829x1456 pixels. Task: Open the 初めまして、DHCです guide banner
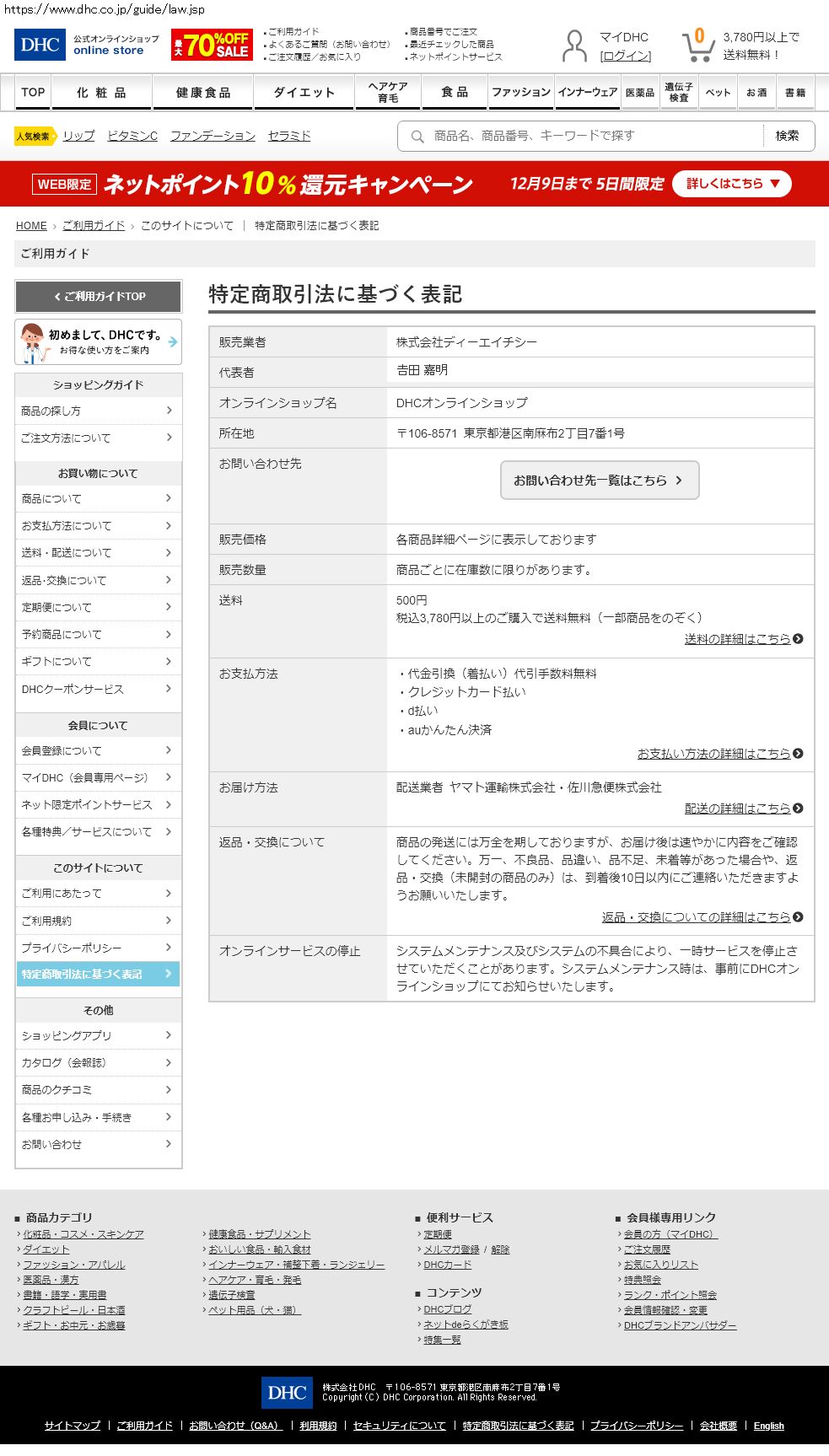pos(99,341)
